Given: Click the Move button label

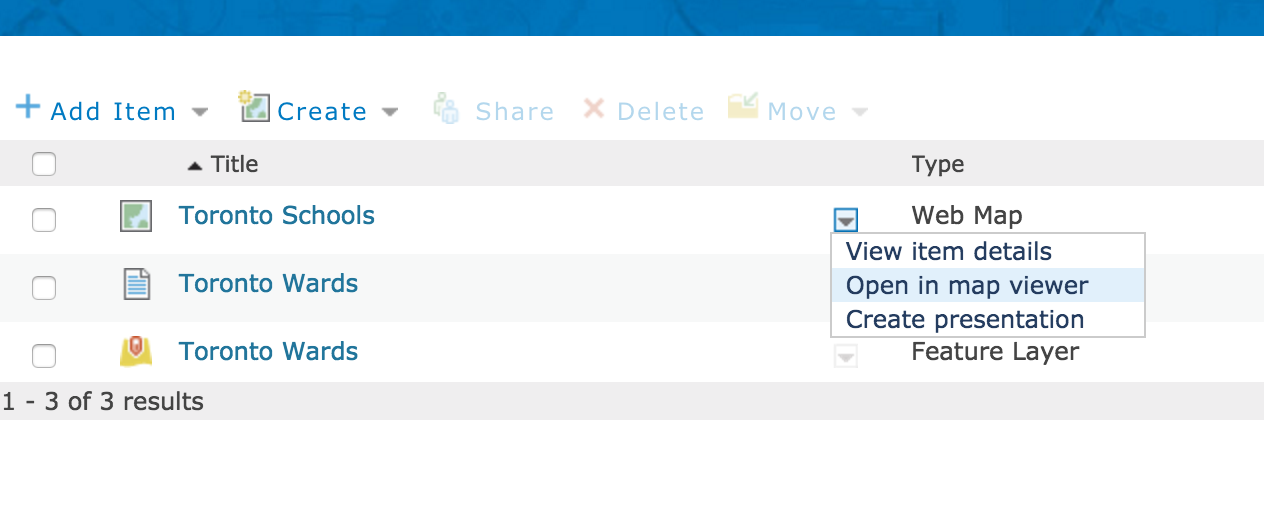Looking at the screenshot, I should 802,111.
